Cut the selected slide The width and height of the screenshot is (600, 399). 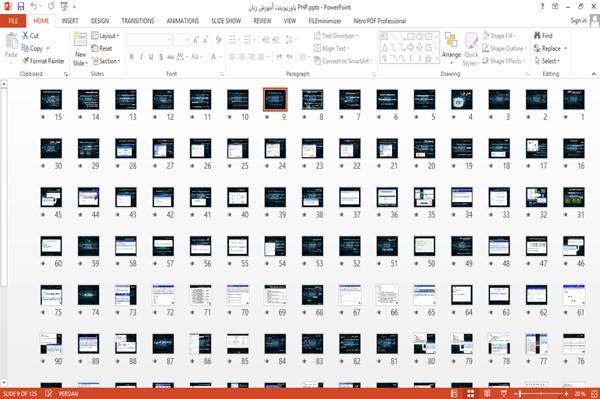click(30, 36)
